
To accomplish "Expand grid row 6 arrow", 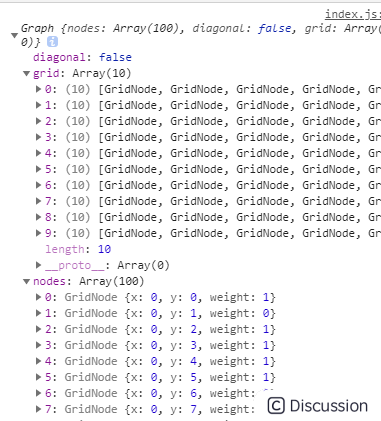I will [39, 185].
